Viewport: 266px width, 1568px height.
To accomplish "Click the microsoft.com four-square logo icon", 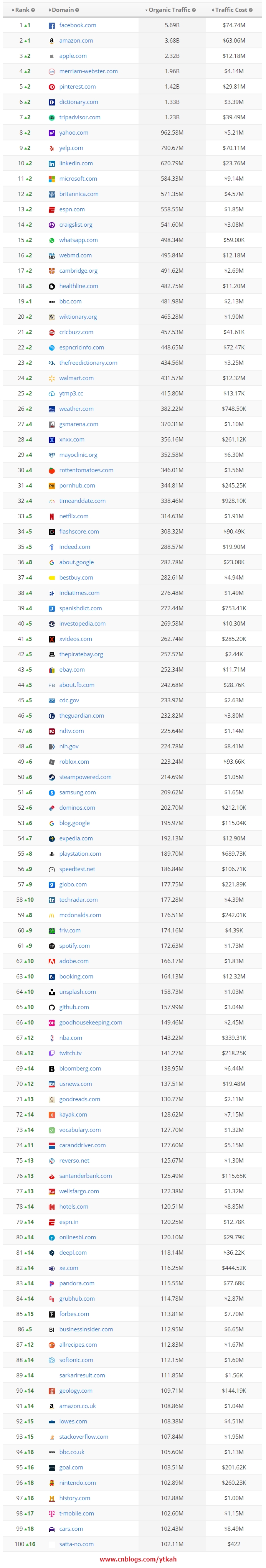I will tap(52, 179).
